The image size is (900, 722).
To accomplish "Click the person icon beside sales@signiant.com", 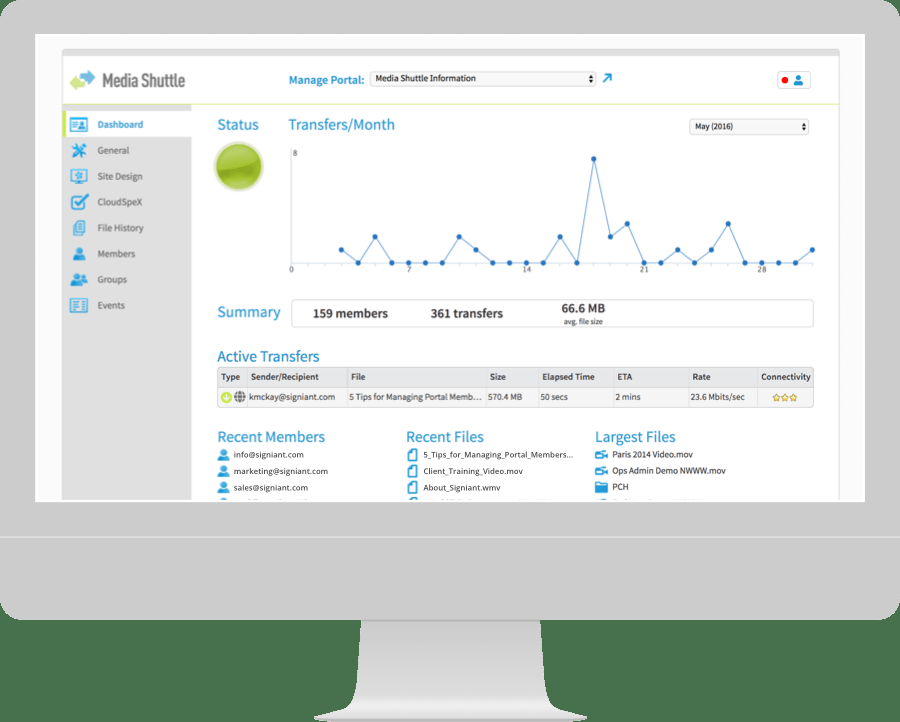I will point(223,488).
